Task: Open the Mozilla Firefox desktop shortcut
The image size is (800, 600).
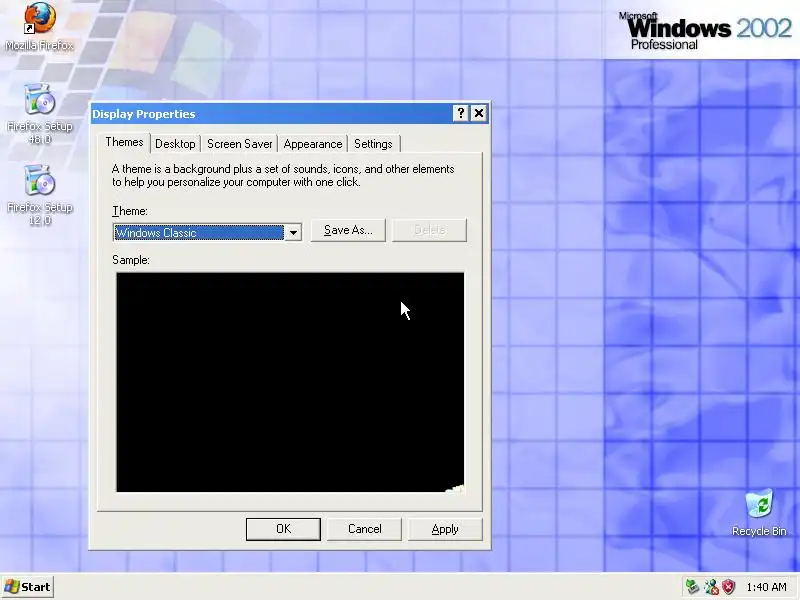Action: [39, 27]
